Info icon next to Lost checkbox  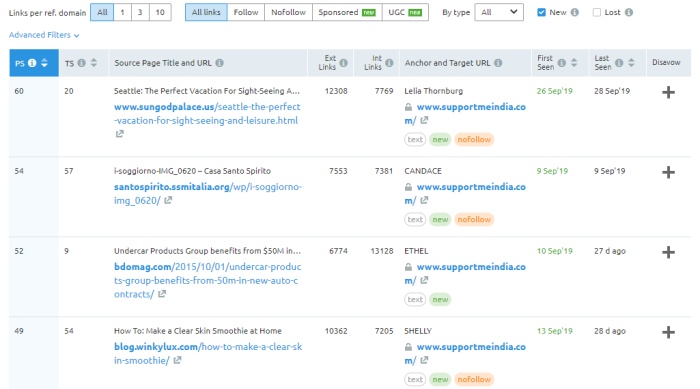[629, 13]
